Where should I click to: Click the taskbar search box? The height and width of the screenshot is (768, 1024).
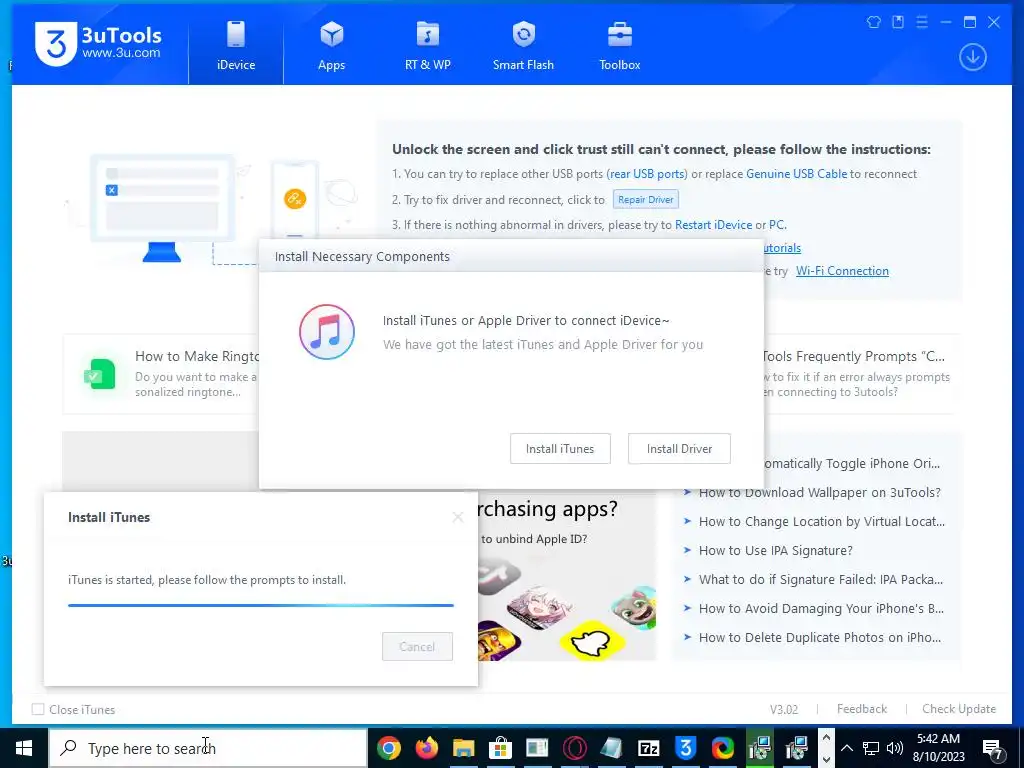(208, 748)
